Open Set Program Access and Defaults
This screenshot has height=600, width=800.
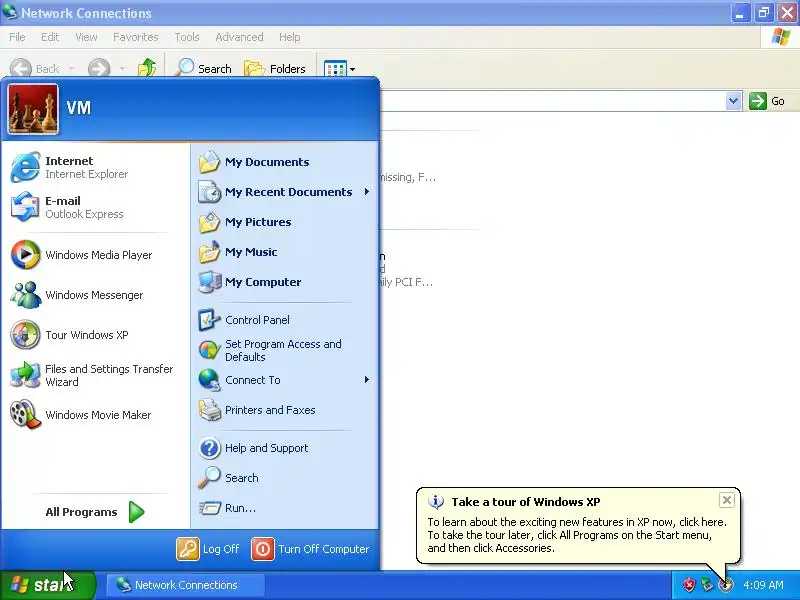click(x=284, y=350)
